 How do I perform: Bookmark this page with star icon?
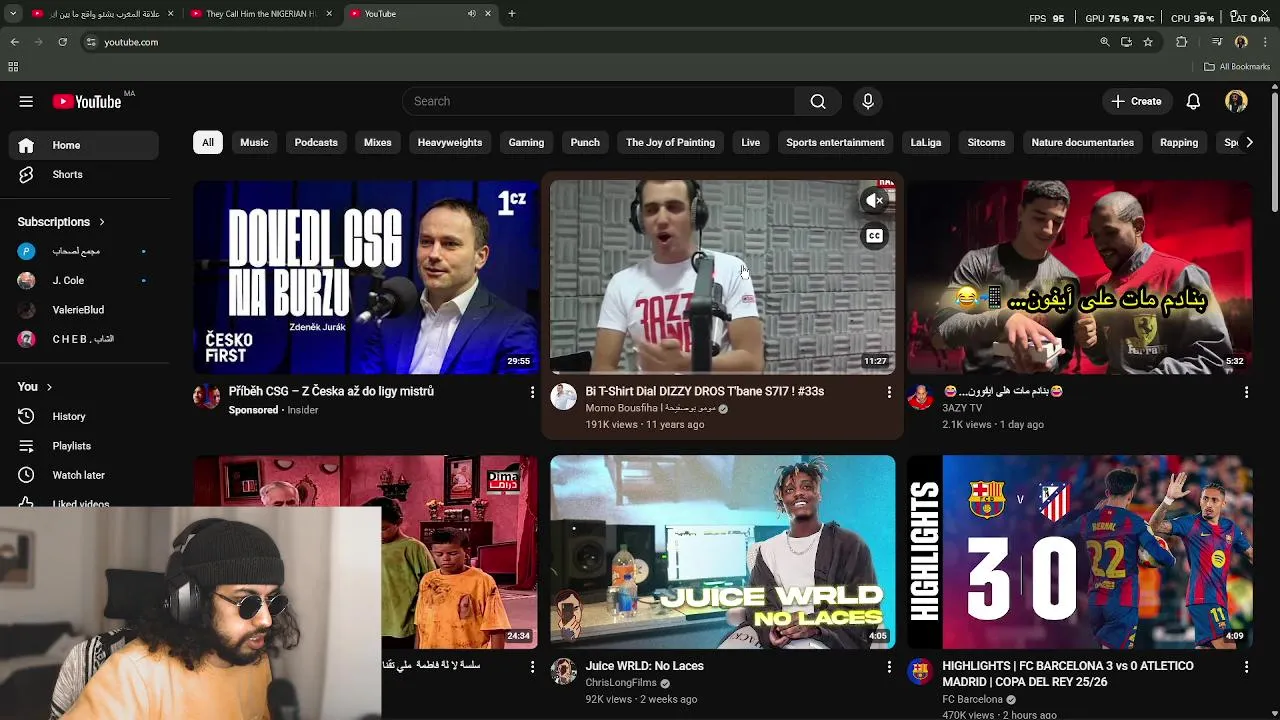(1148, 42)
